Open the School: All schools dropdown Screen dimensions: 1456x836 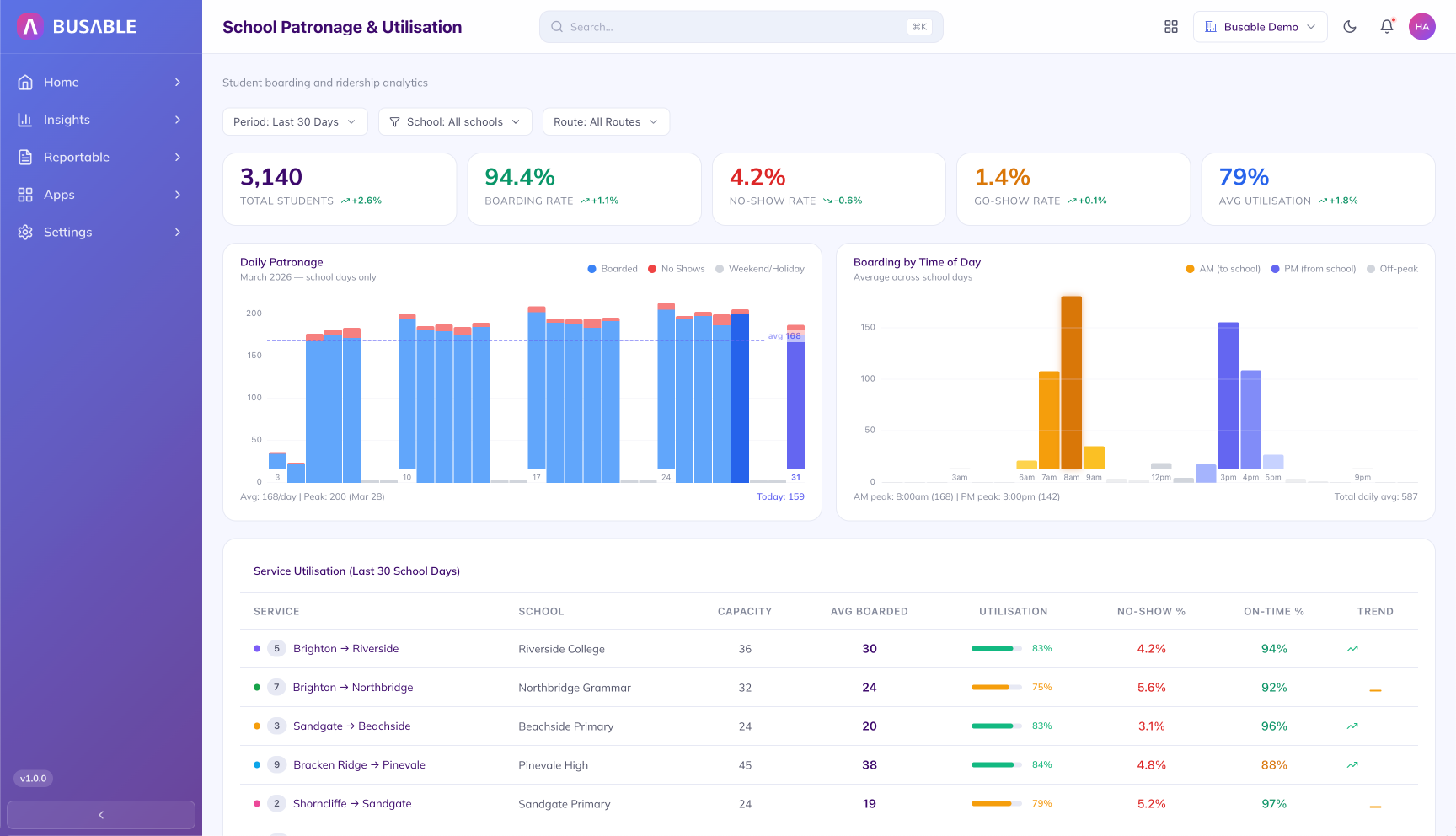point(455,122)
